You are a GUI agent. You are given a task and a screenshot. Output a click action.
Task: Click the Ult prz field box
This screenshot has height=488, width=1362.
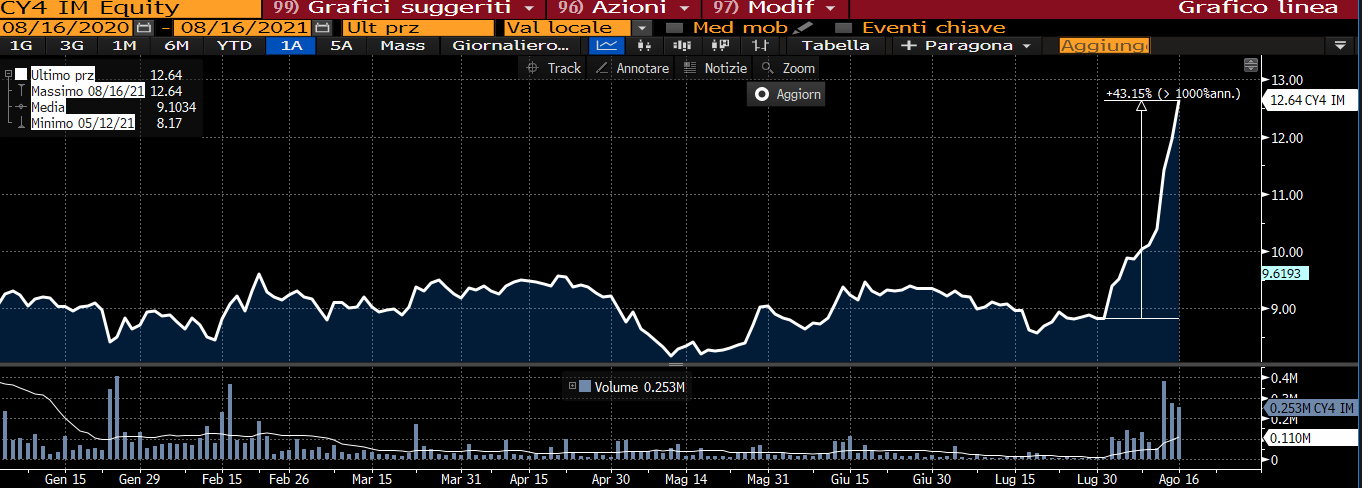(x=418, y=27)
